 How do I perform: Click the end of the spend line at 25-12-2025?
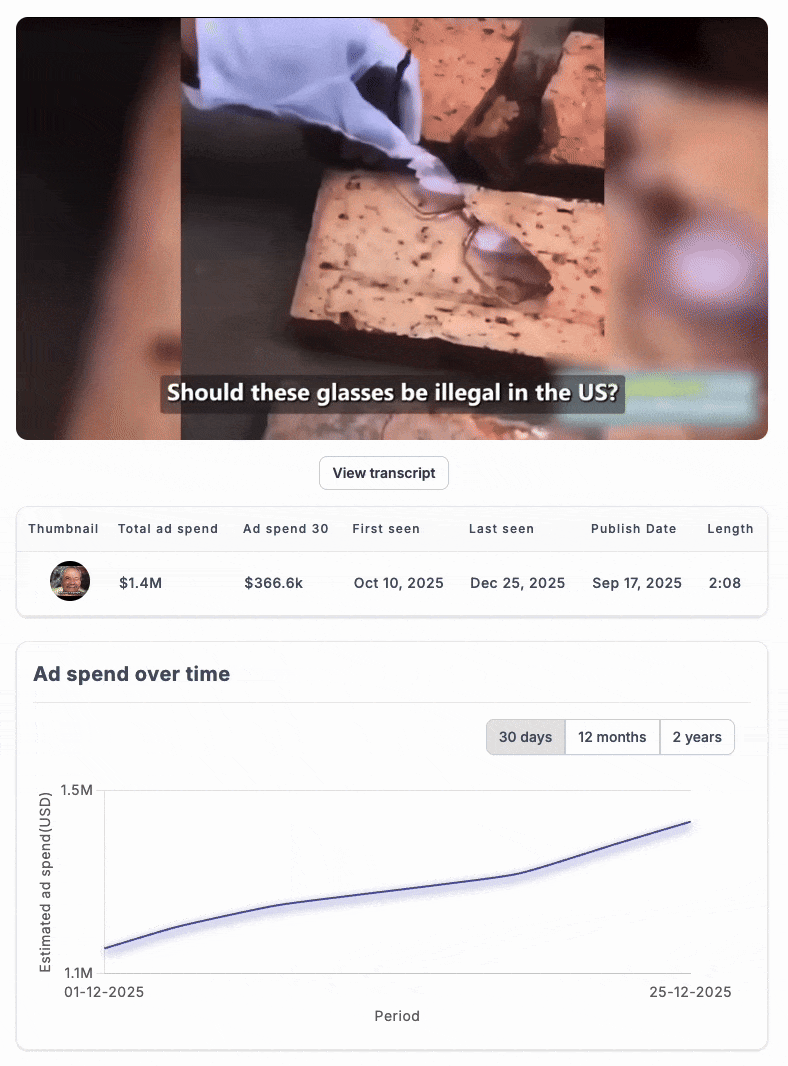[x=690, y=822]
